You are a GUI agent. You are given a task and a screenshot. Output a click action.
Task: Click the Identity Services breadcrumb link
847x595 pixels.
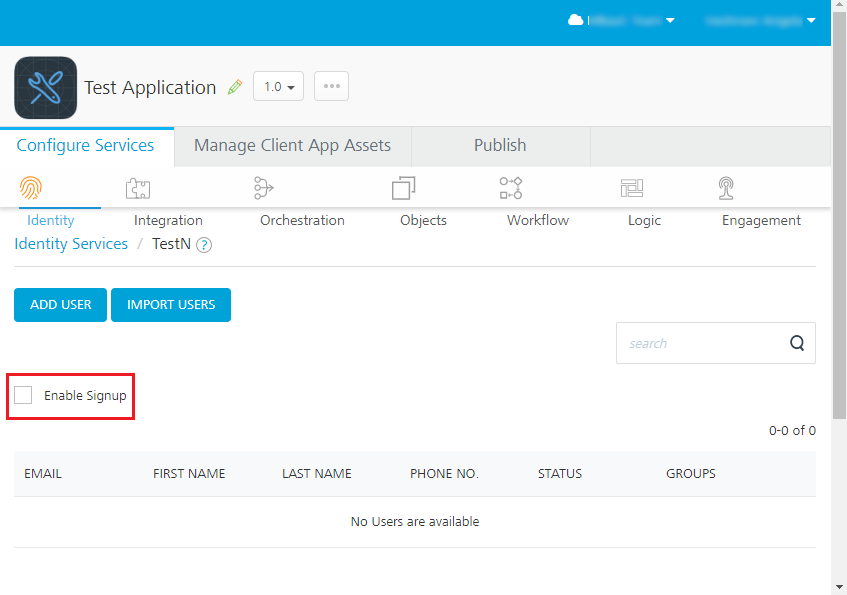pos(71,244)
